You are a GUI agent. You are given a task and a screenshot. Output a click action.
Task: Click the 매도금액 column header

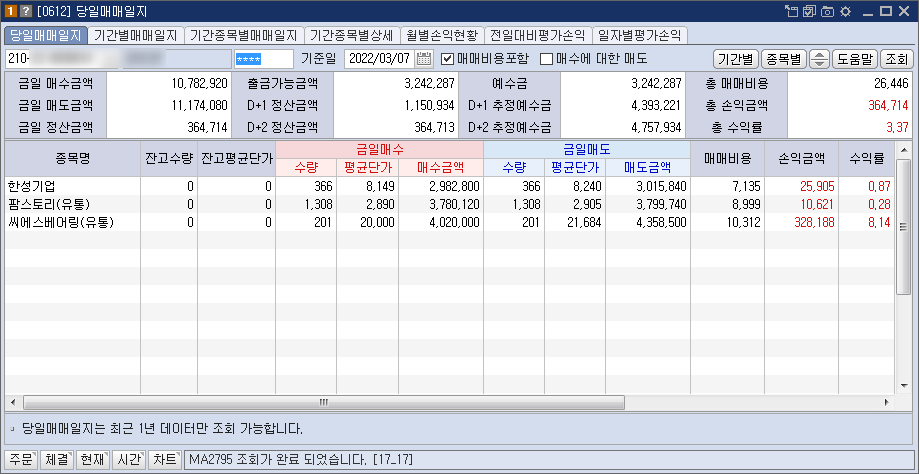(x=648, y=168)
